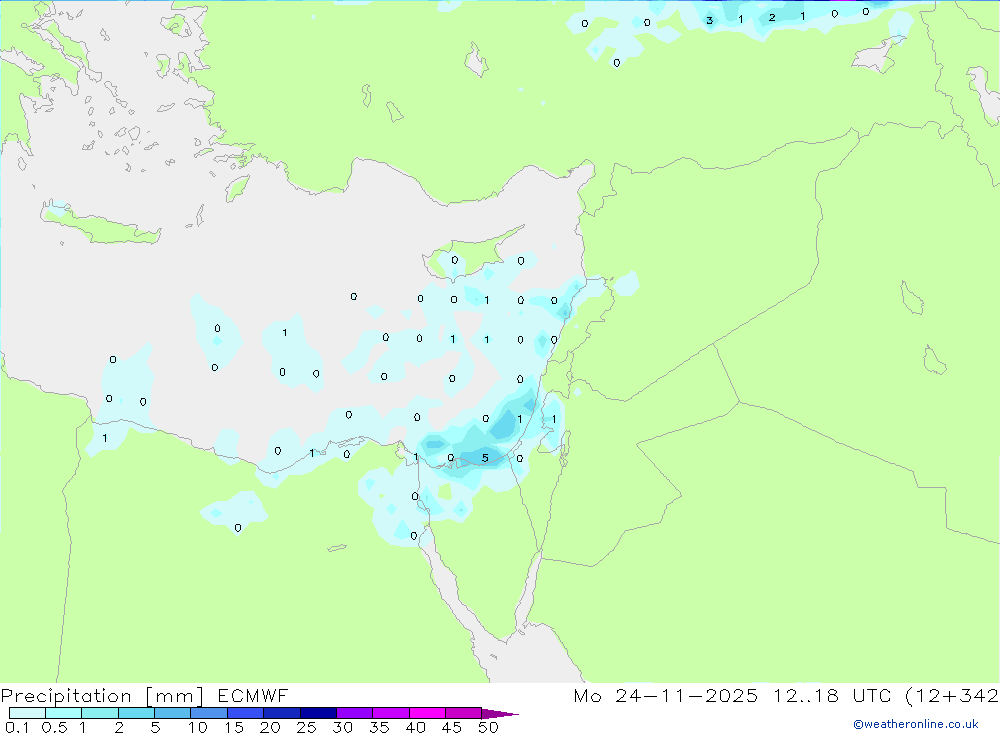Viewport: 1000px width, 733px height.
Task: Click the 30–35 mm violet legend swatch
Action: [x=355, y=713]
